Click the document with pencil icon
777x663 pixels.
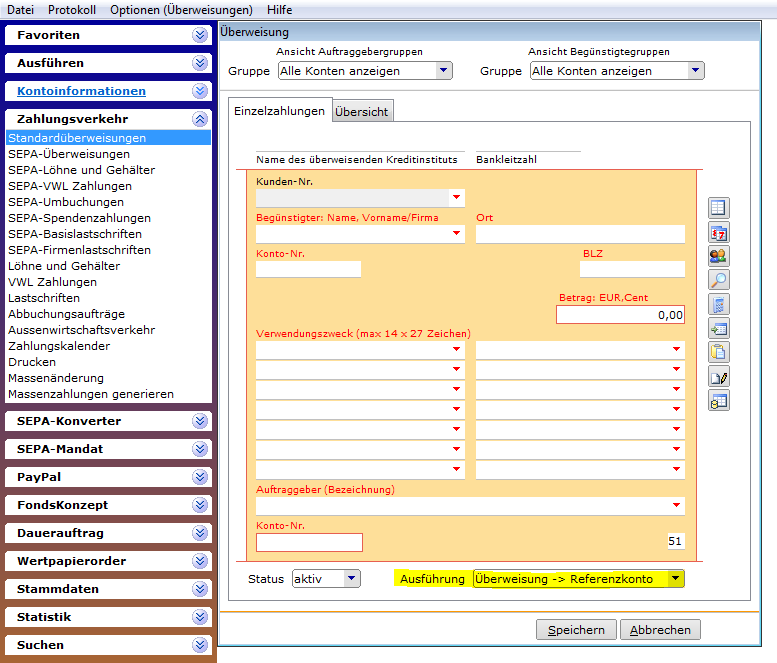(719, 377)
